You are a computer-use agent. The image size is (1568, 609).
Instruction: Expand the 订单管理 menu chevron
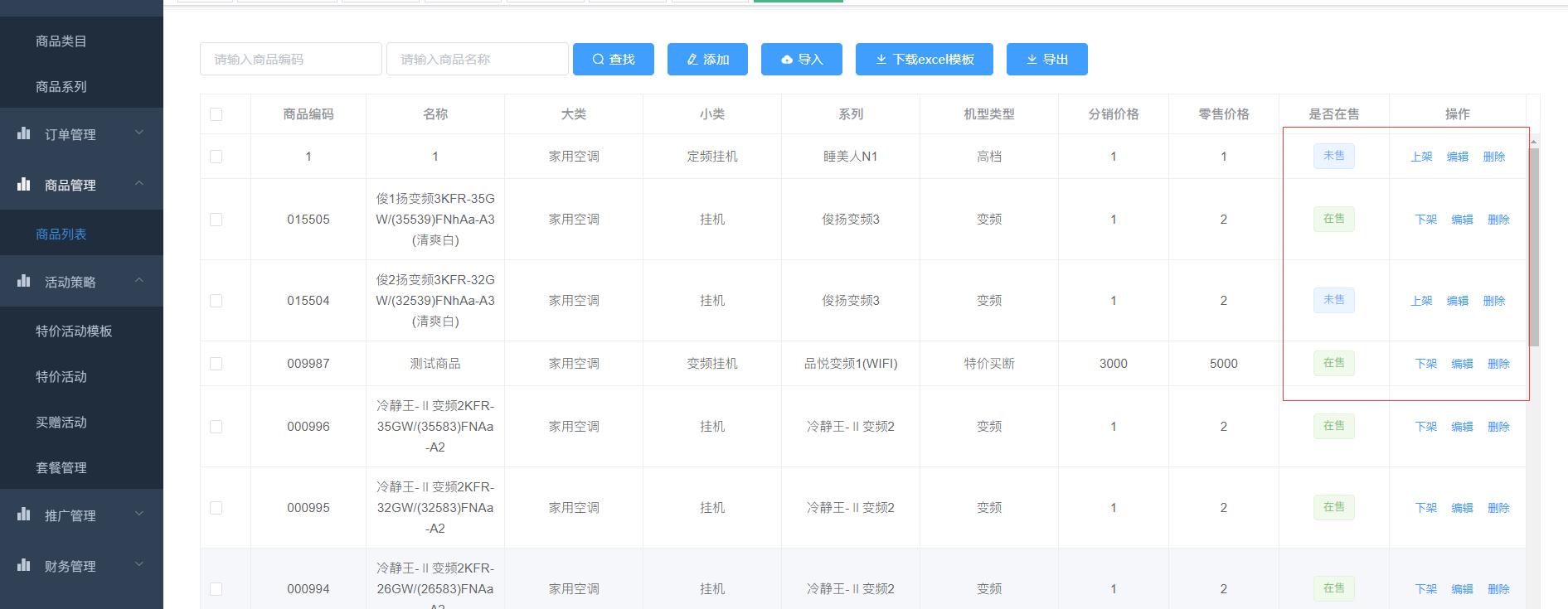click(x=139, y=133)
